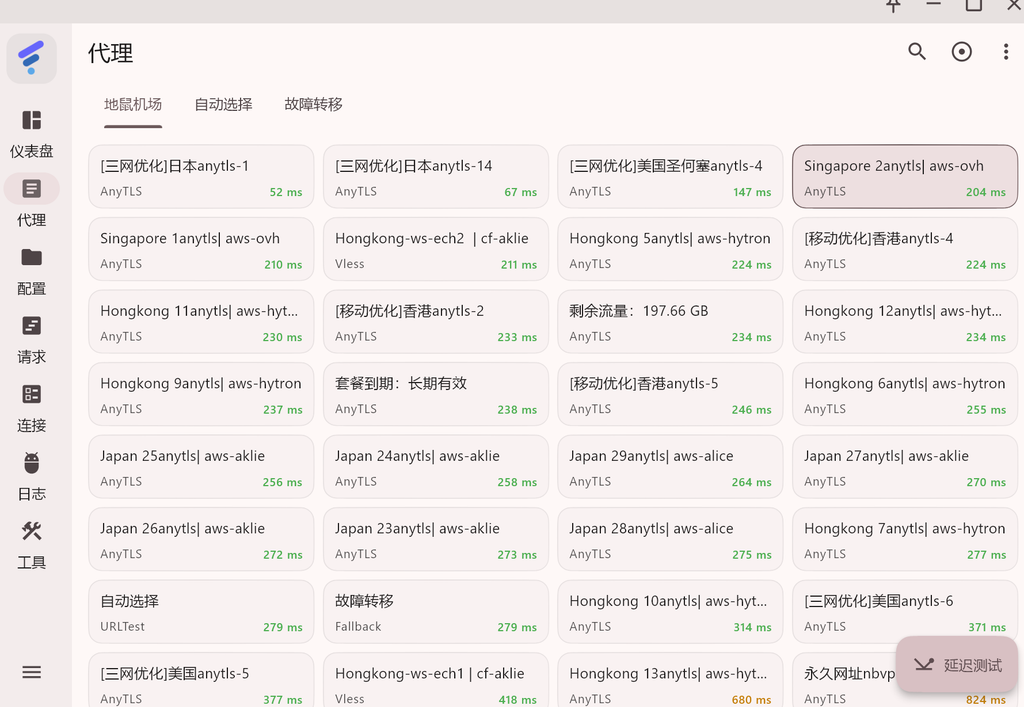Click the search magnifier icon

[917, 52]
